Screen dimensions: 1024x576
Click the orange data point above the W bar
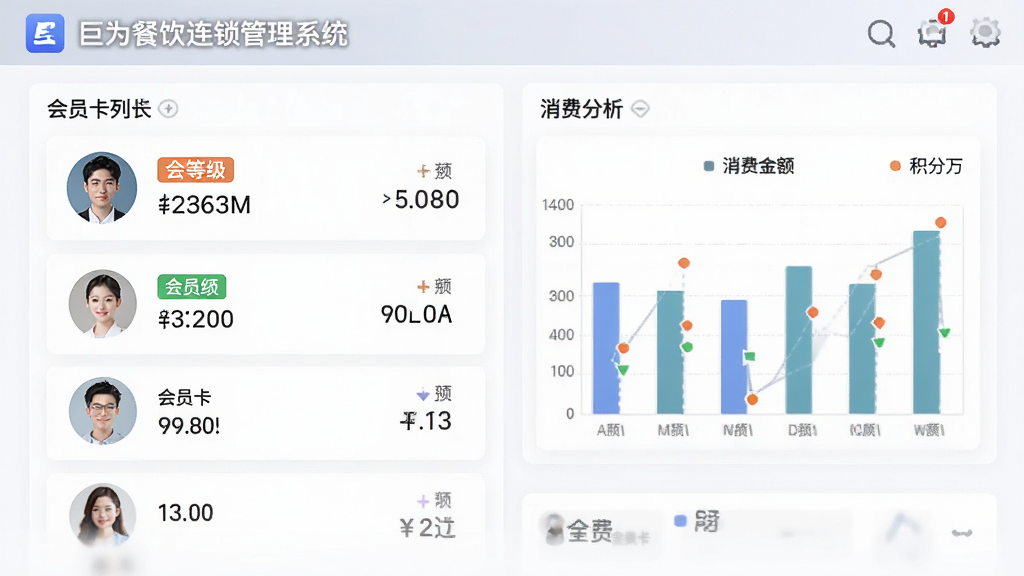pyautogui.click(x=940, y=223)
